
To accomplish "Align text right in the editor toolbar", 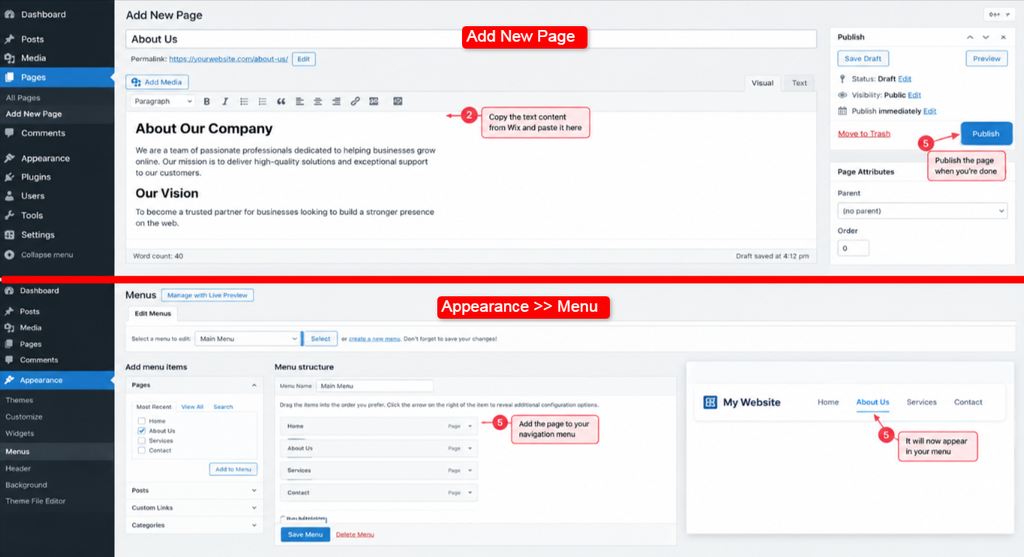I will tap(336, 101).
